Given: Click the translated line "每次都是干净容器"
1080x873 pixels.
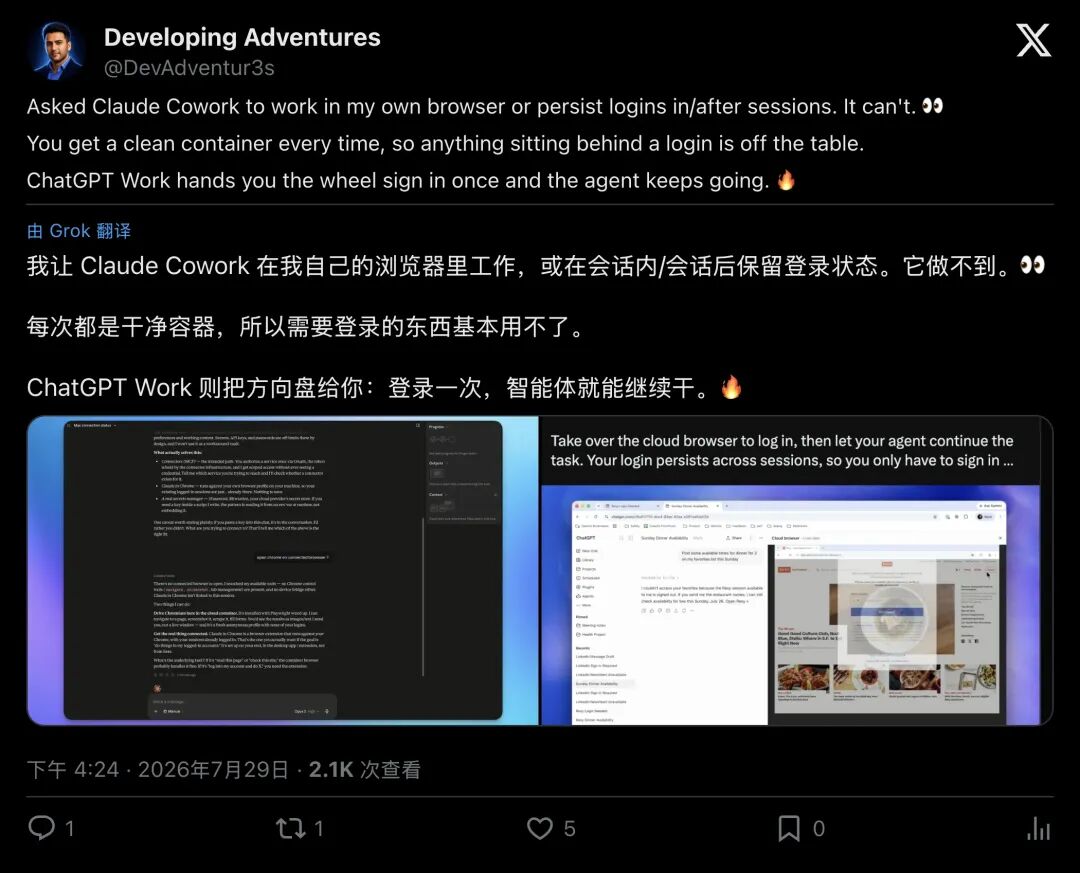Looking at the screenshot, I should click(x=305, y=327).
